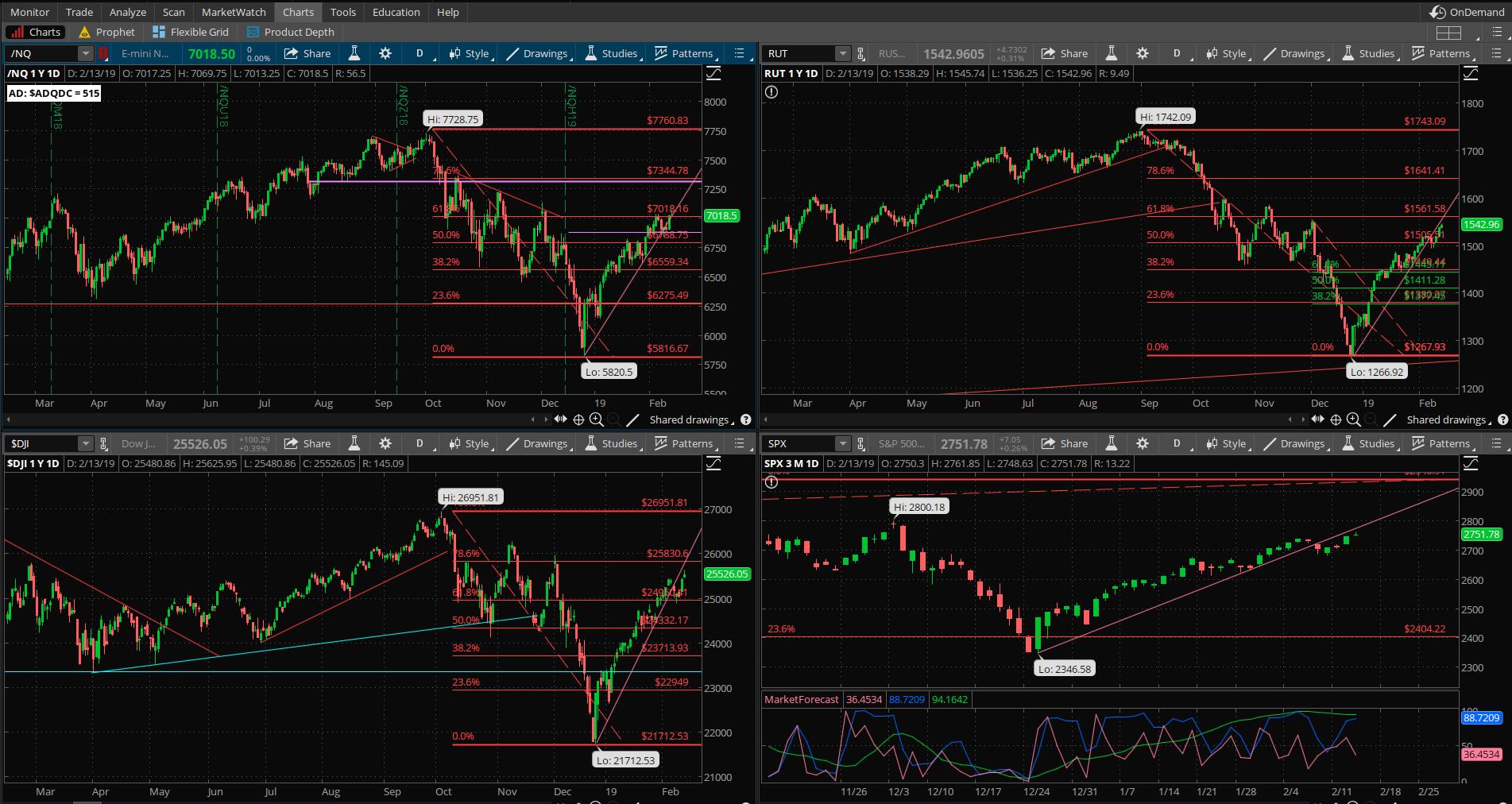Open chart settings gear in RUT chart
Image resolution: width=1512 pixels, height=804 pixels.
[1143, 53]
